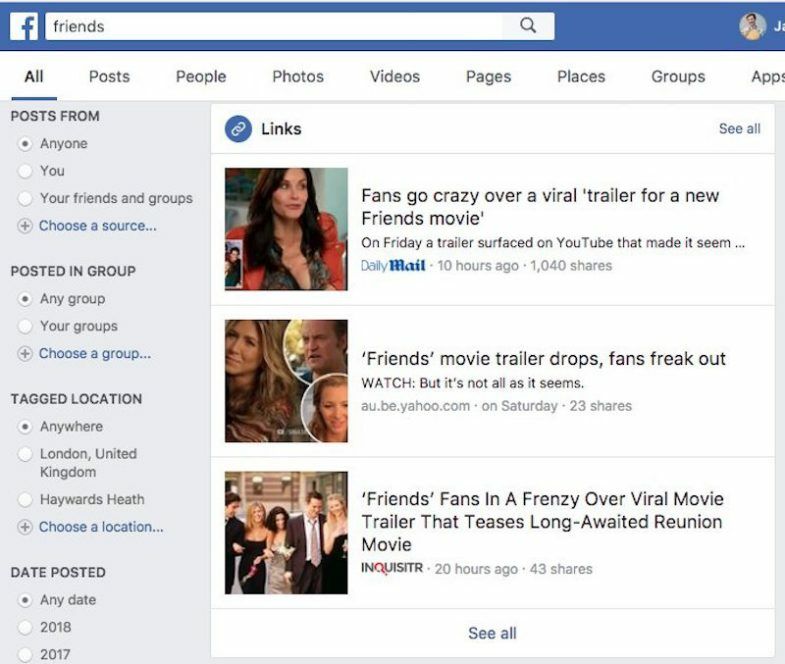Select Your friends and groups option

pos(25,198)
